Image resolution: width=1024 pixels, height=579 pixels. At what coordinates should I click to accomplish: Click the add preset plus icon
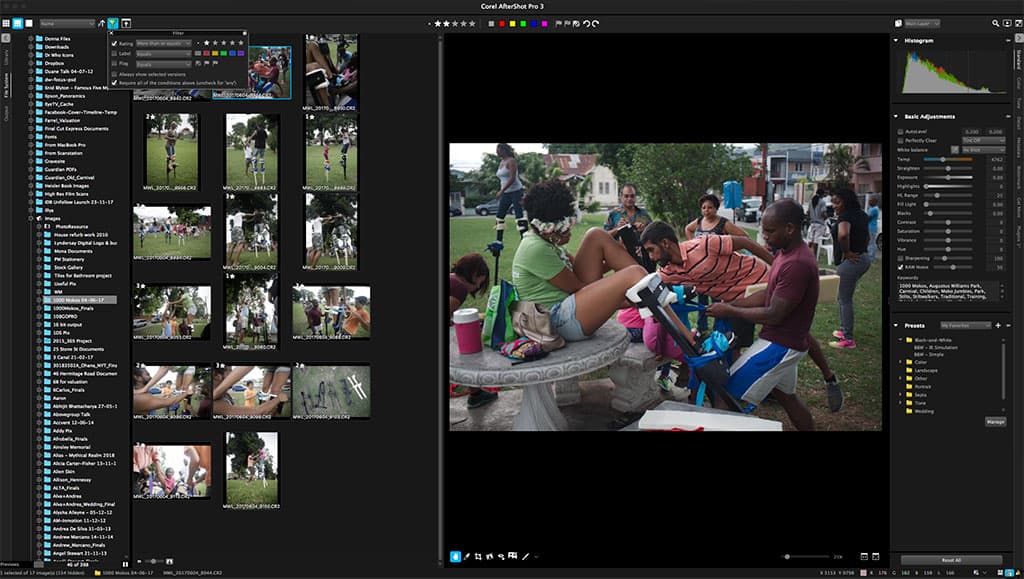[x=997, y=326]
